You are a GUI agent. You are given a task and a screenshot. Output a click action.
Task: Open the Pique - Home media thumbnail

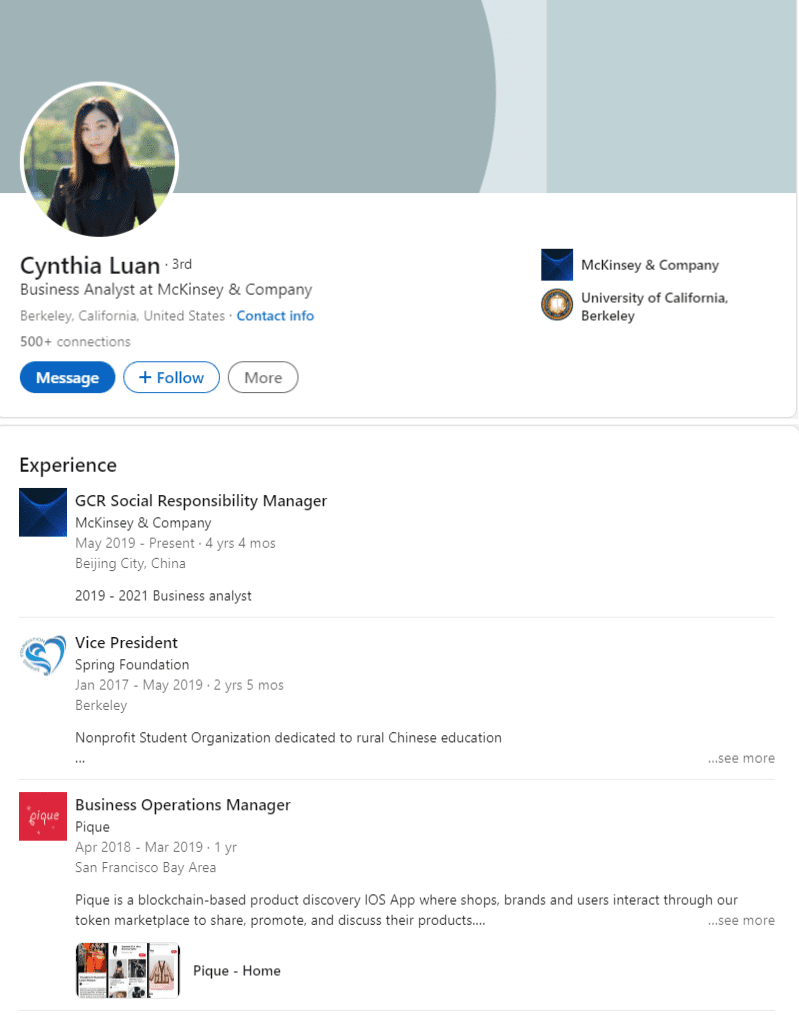coord(128,970)
